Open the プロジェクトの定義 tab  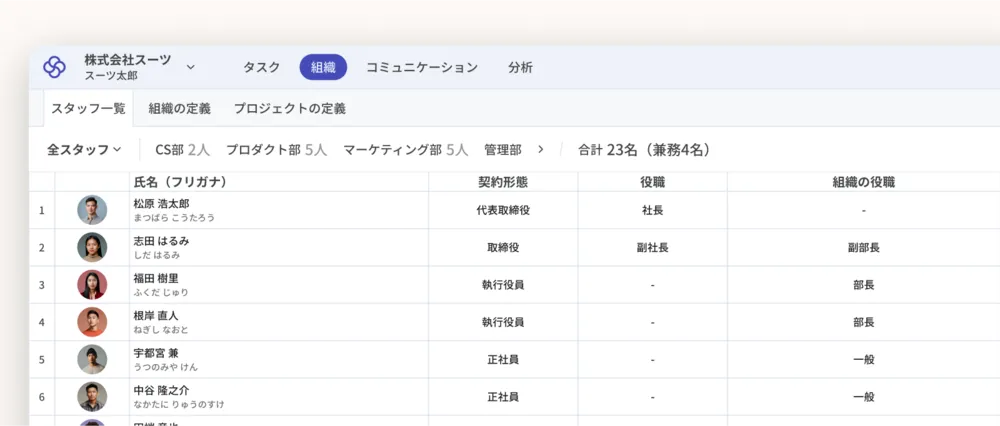290,108
